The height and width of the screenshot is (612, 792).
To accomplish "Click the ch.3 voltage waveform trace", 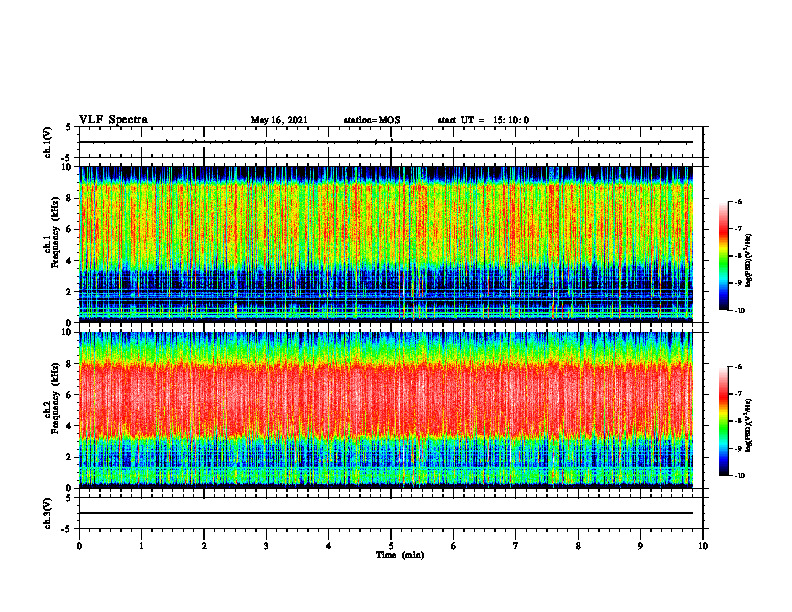I will click(x=386, y=513).
